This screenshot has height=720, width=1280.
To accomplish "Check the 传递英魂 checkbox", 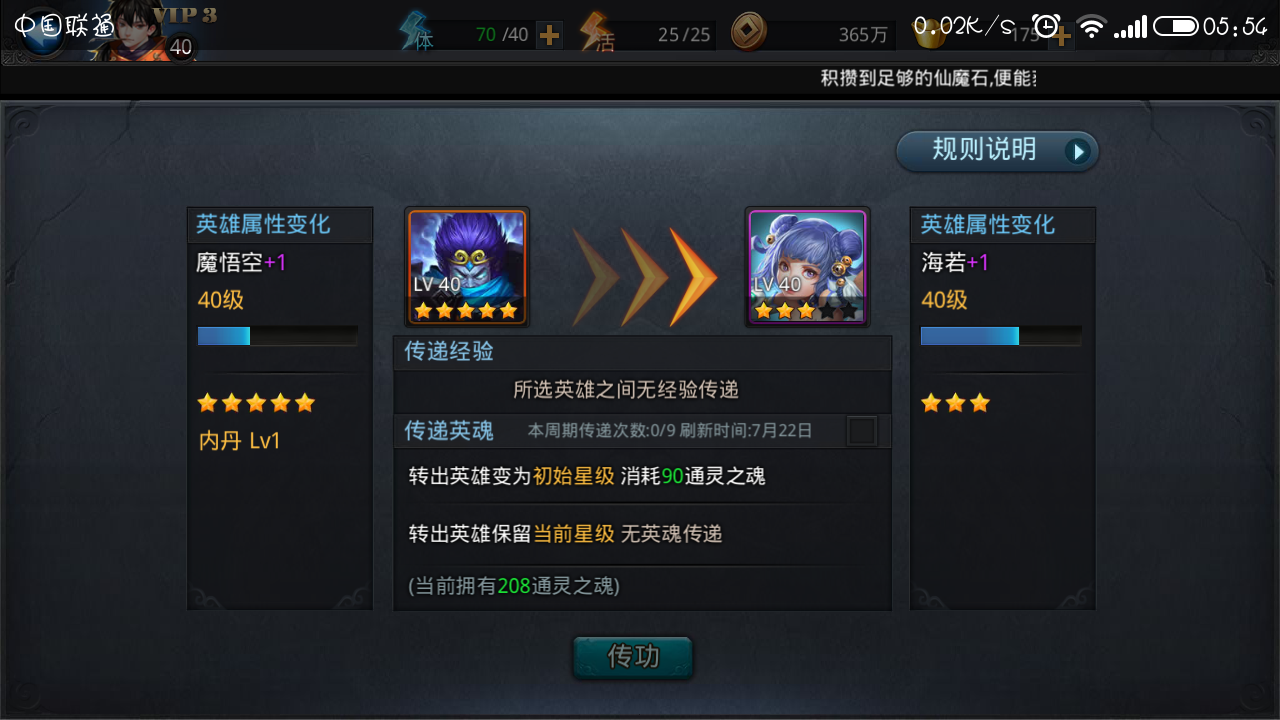I will coord(862,431).
